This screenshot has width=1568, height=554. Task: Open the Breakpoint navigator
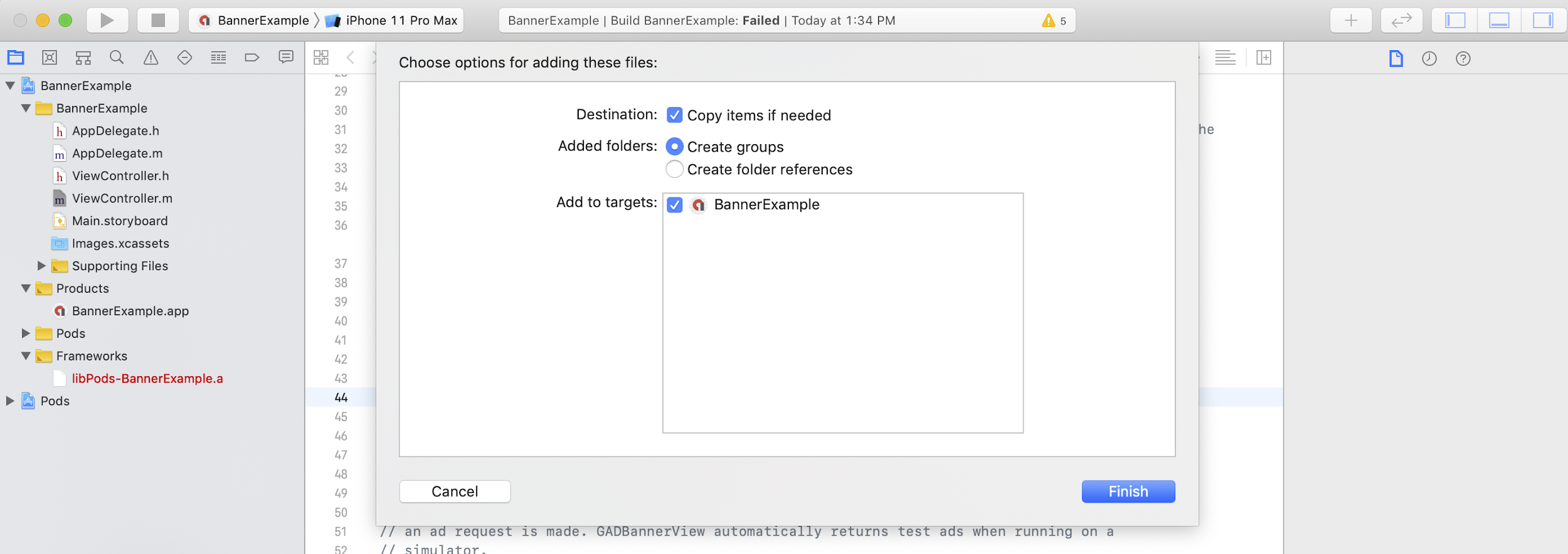[x=252, y=58]
